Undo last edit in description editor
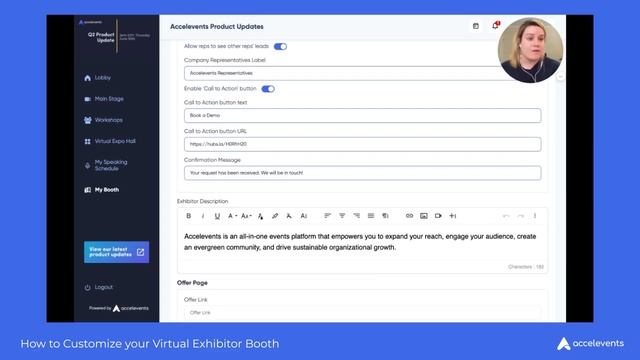The height and width of the screenshot is (360, 640). pyautogui.click(x=506, y=216)
